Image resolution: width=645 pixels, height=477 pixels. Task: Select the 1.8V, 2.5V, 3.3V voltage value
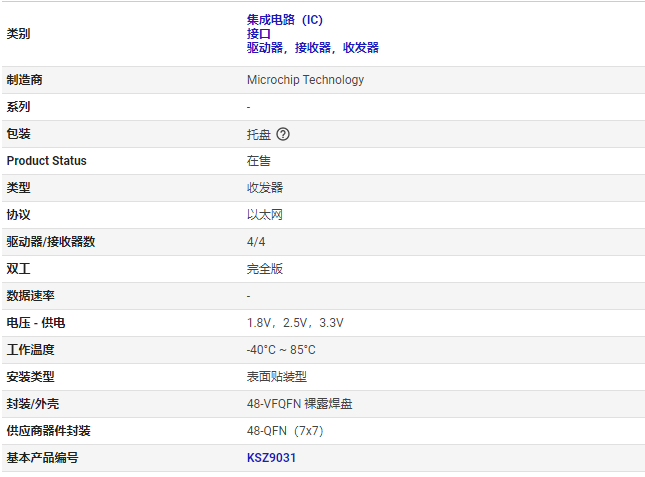(295, 323)
